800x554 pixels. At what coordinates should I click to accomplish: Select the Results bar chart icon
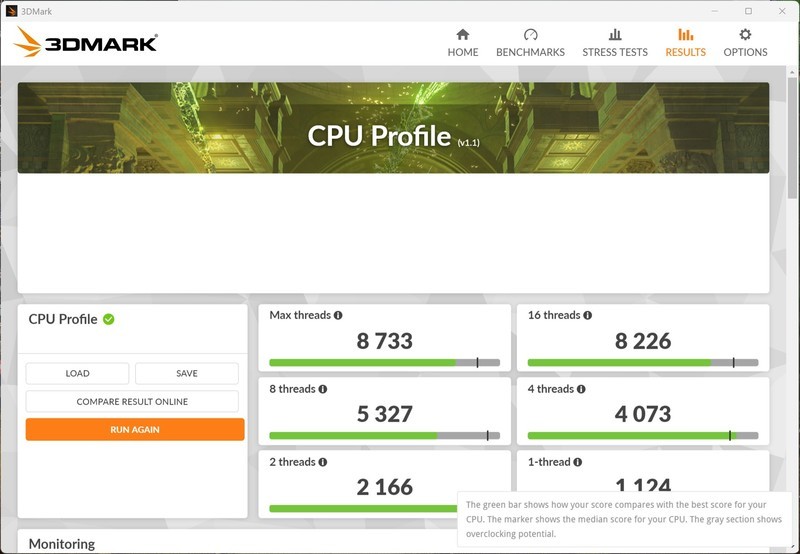[685, 35]
